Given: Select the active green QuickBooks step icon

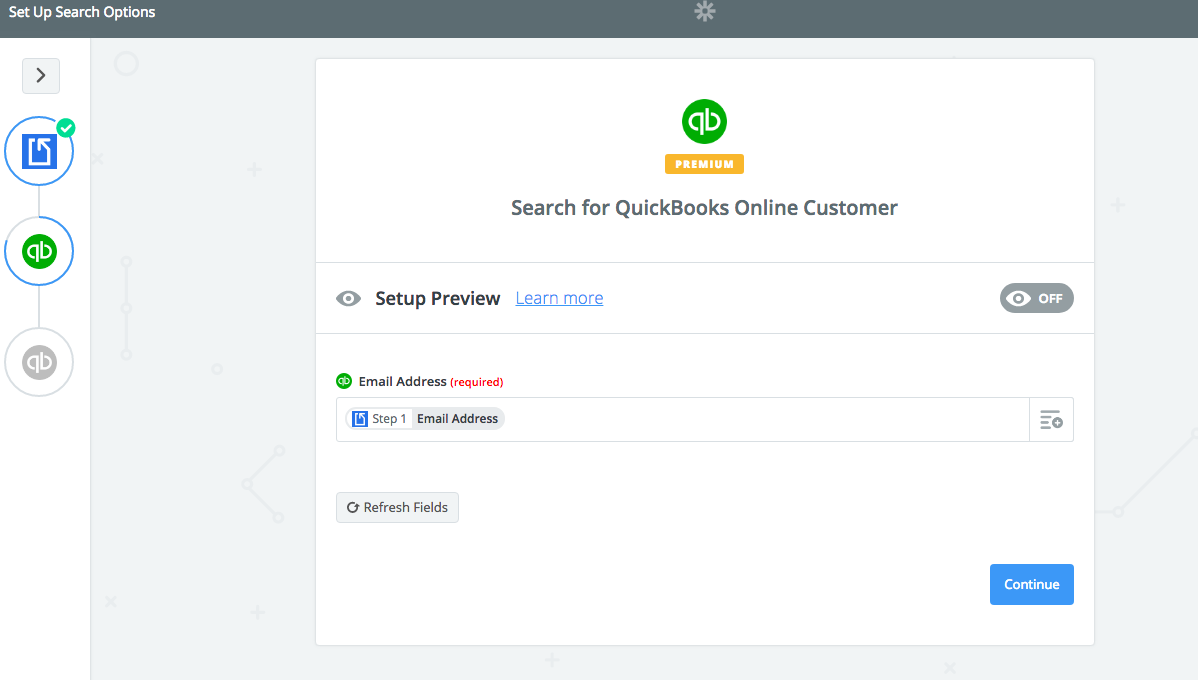Looking at the screenshot, I should [x=39, y=251].
